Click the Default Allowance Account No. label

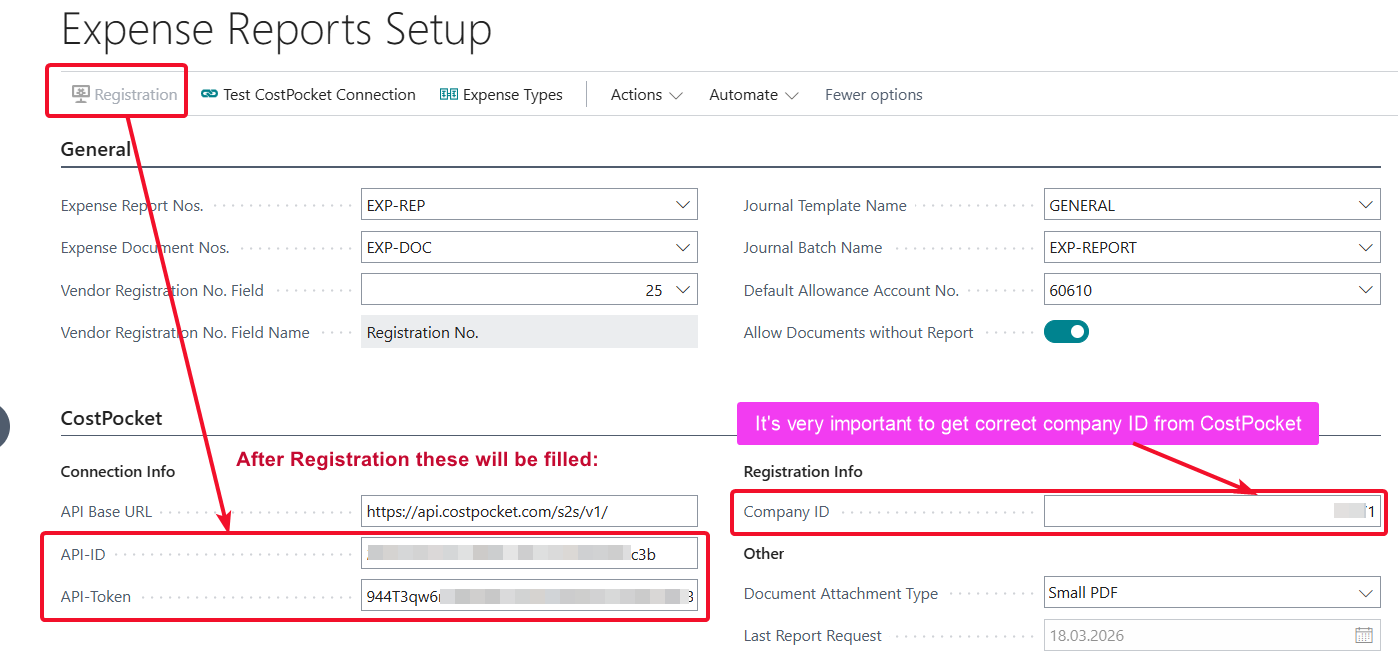851,291
